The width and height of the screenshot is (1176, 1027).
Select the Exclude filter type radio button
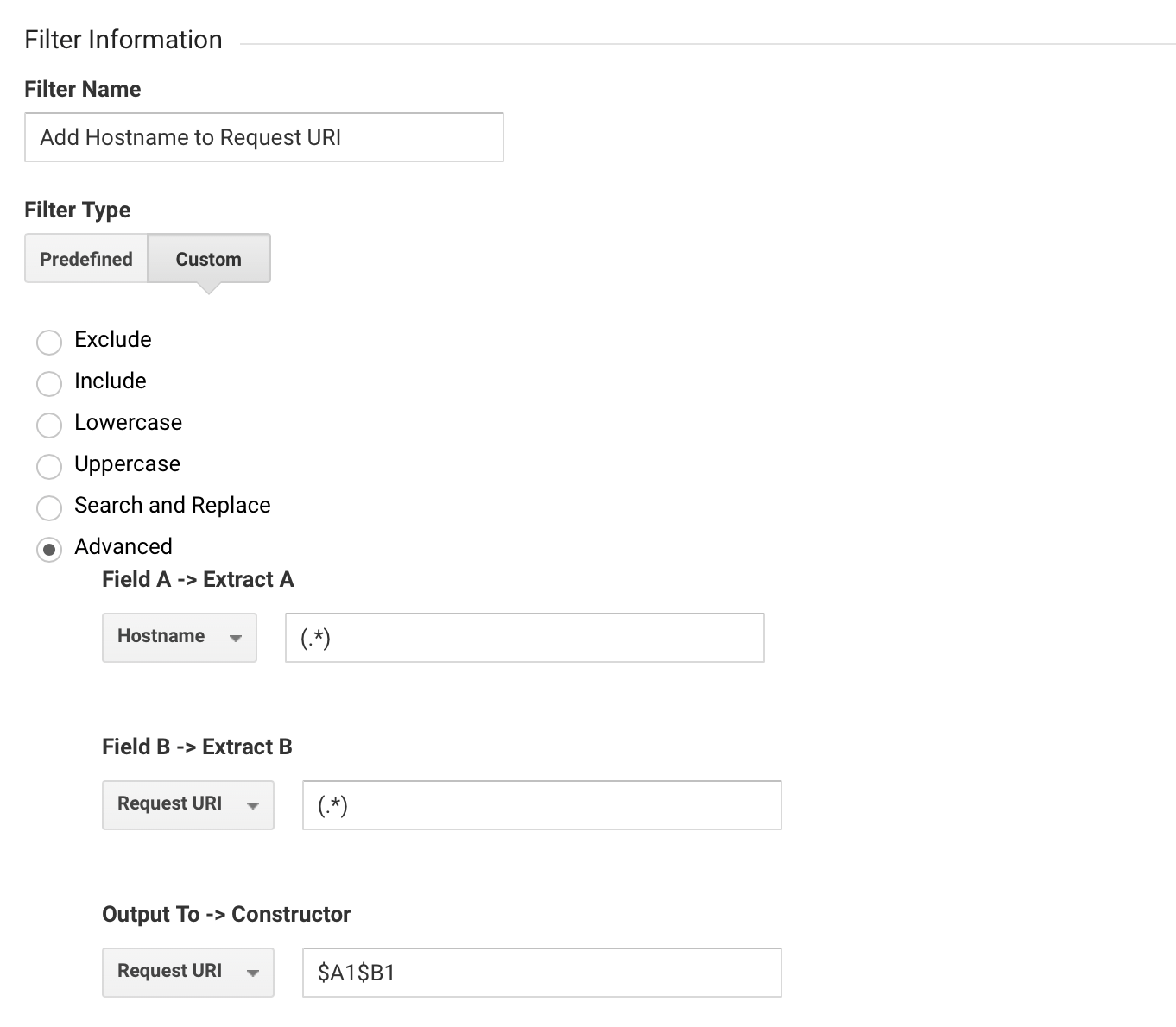[x=49, y=342]
